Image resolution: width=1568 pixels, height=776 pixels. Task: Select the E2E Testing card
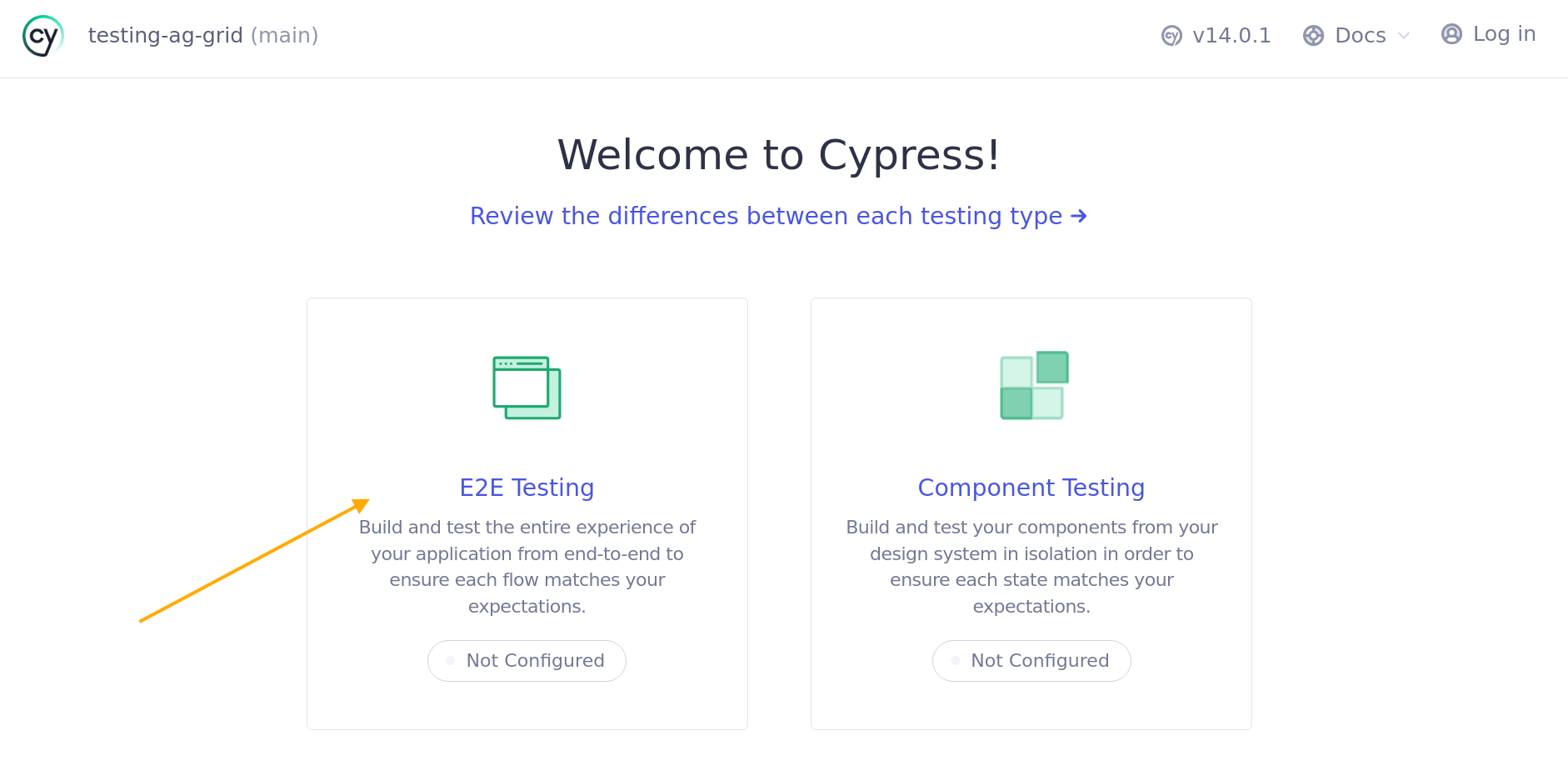click(527, 513)
